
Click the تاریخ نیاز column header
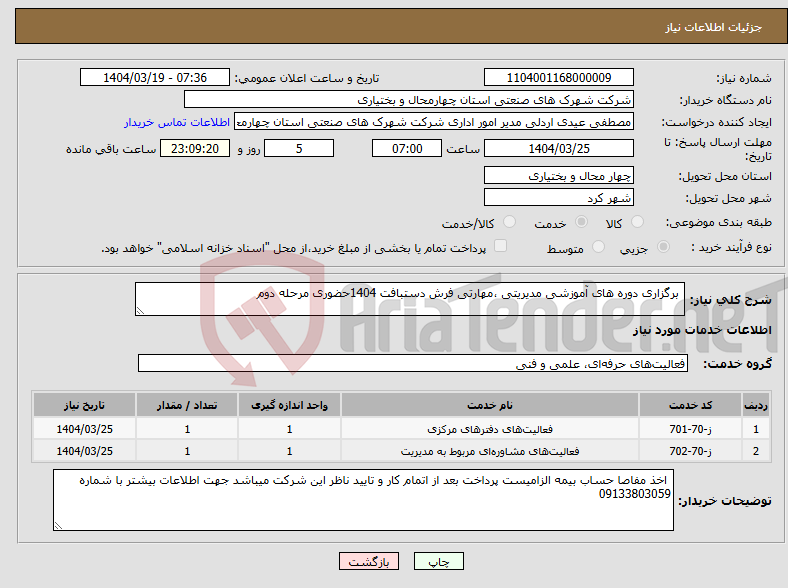click(84, 405)
